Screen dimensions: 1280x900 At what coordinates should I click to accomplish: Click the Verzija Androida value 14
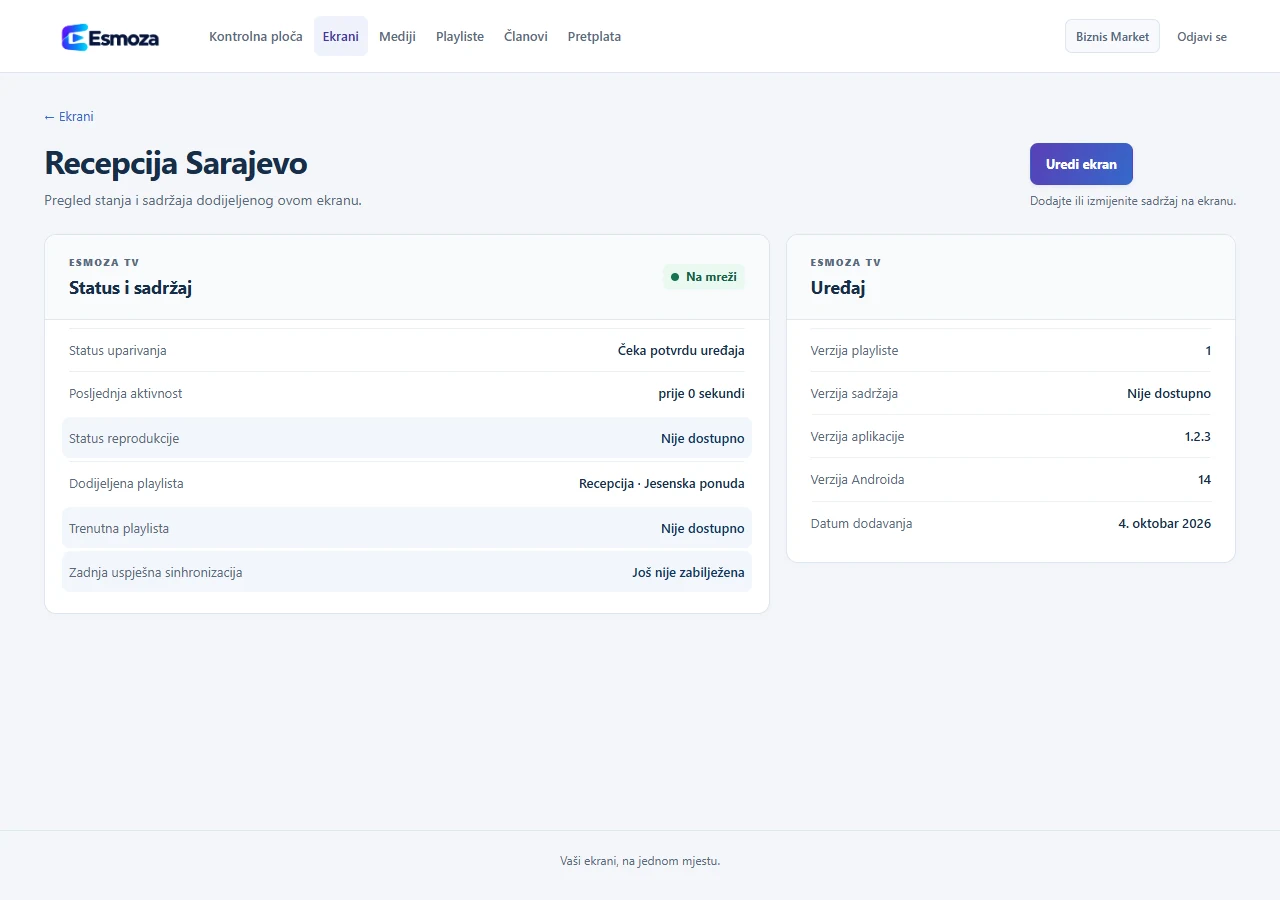click(x=1204, y=480)
